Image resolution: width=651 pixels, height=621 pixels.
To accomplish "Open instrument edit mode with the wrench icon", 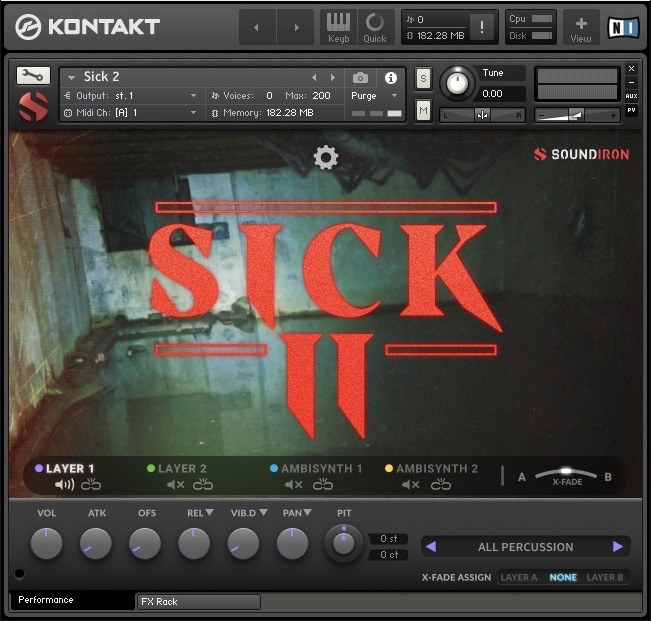I will [x=33, y=76].
